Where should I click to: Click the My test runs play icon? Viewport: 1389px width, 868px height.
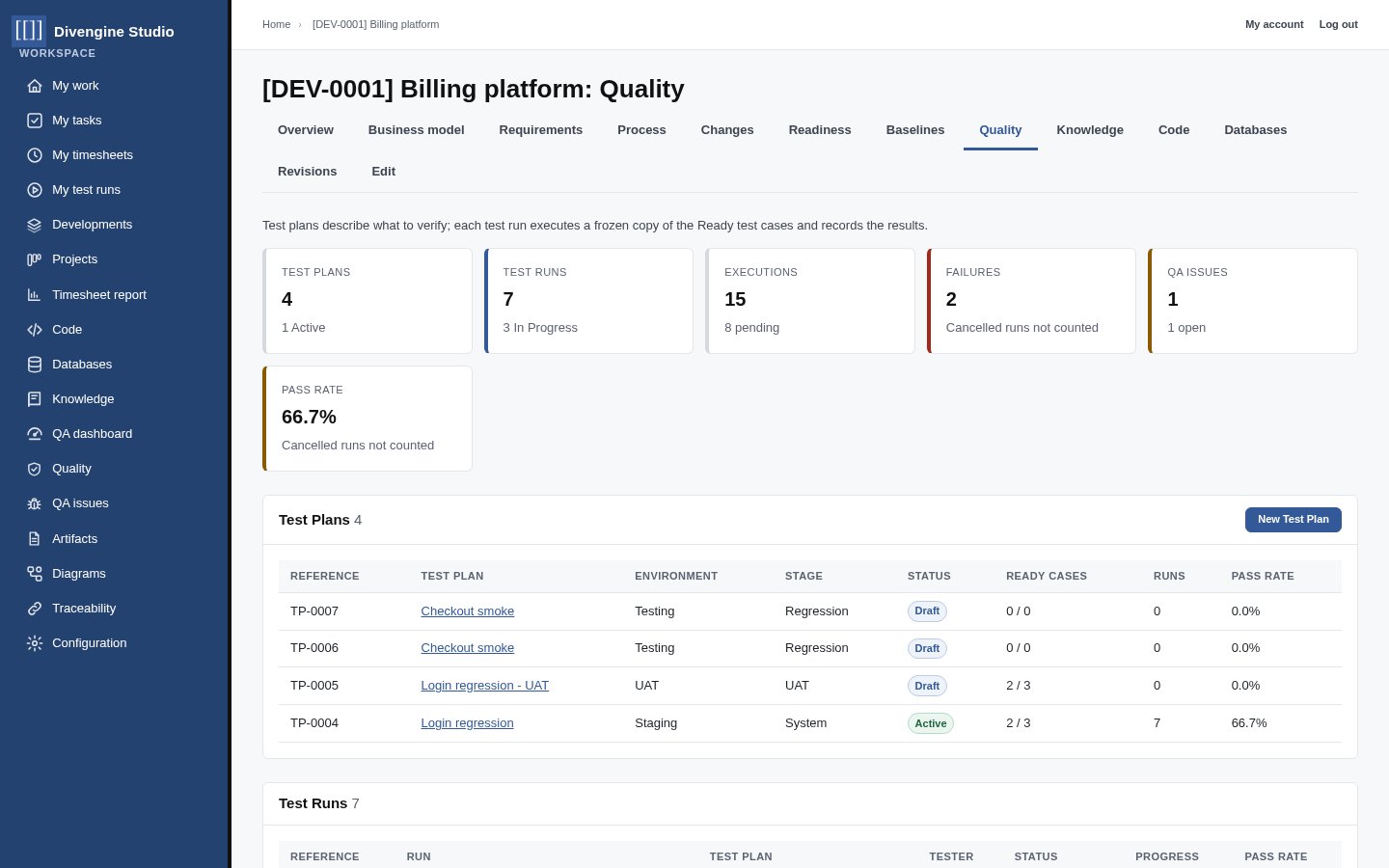[x=35, y=190]
